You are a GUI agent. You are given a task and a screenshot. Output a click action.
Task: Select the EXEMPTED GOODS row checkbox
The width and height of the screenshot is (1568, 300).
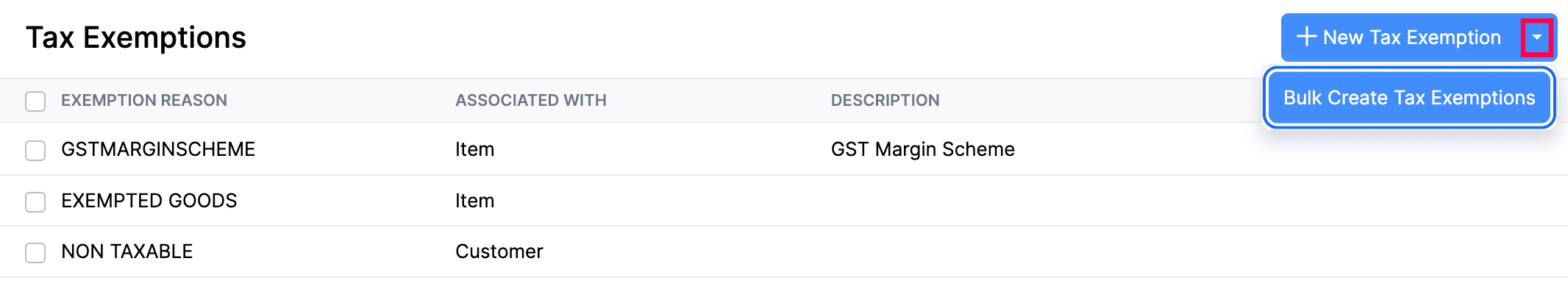tap(35, 201)
